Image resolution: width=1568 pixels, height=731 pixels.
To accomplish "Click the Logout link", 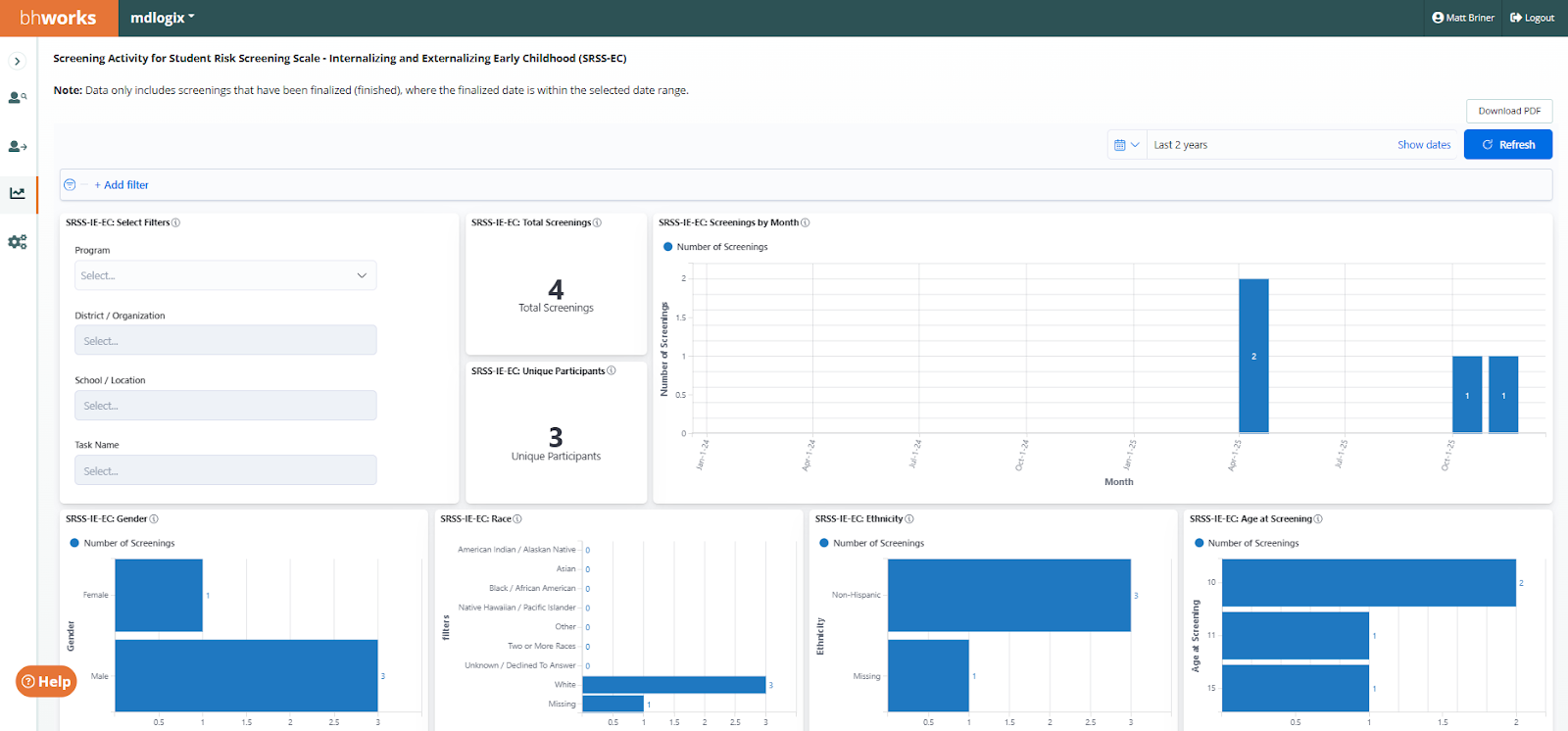I will coord(1532,18).
